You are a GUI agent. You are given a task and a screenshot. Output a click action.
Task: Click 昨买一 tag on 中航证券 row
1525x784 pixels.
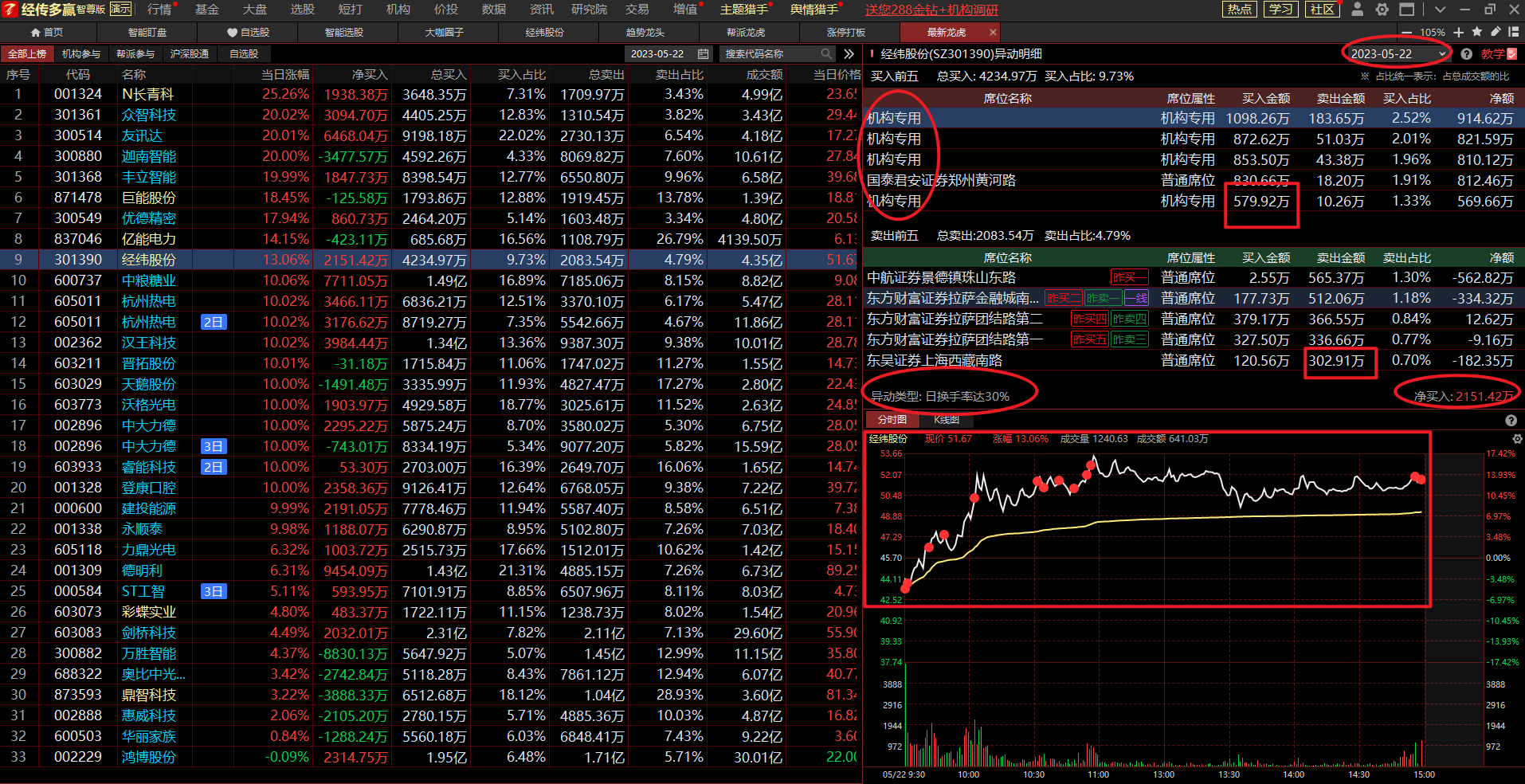point(1129,277)
